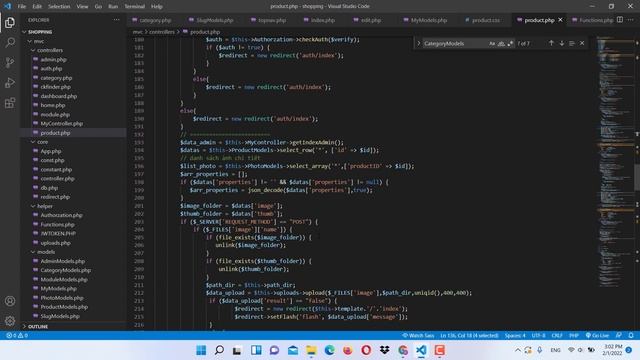Image resolution: width=640 pixels, height=360 pixels.
Task: Open the Terminal menu
Action: pos(134,7)
